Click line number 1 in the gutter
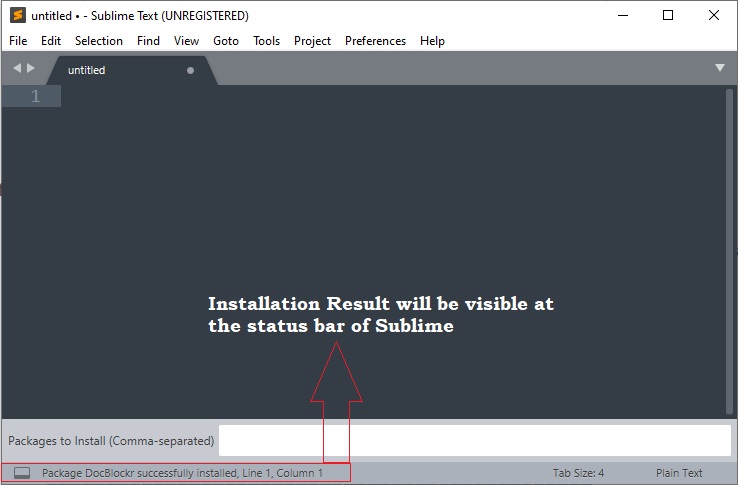The image size is (738, 485). point(35,96)
